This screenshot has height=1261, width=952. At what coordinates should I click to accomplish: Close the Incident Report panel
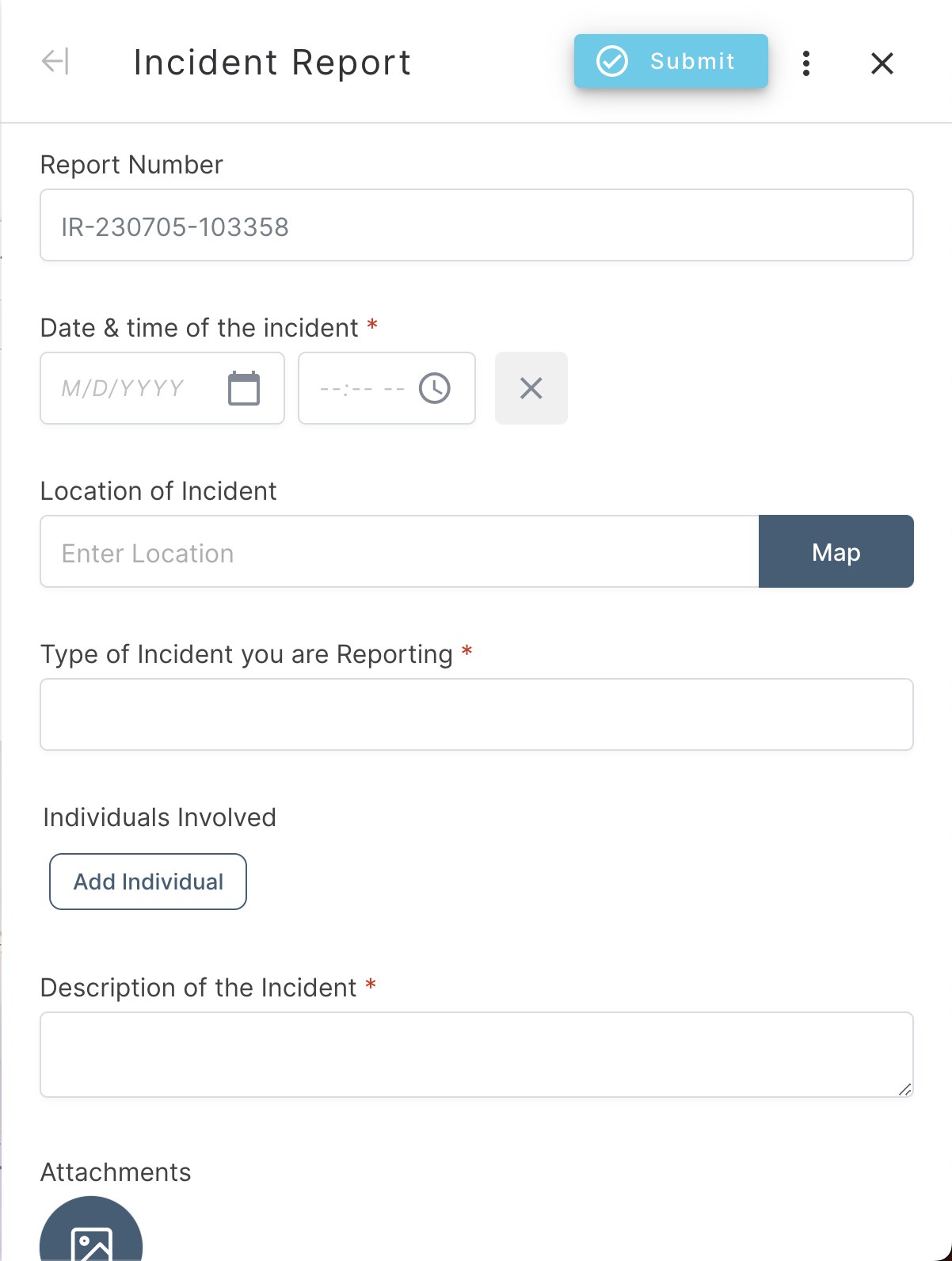(882, 63)
